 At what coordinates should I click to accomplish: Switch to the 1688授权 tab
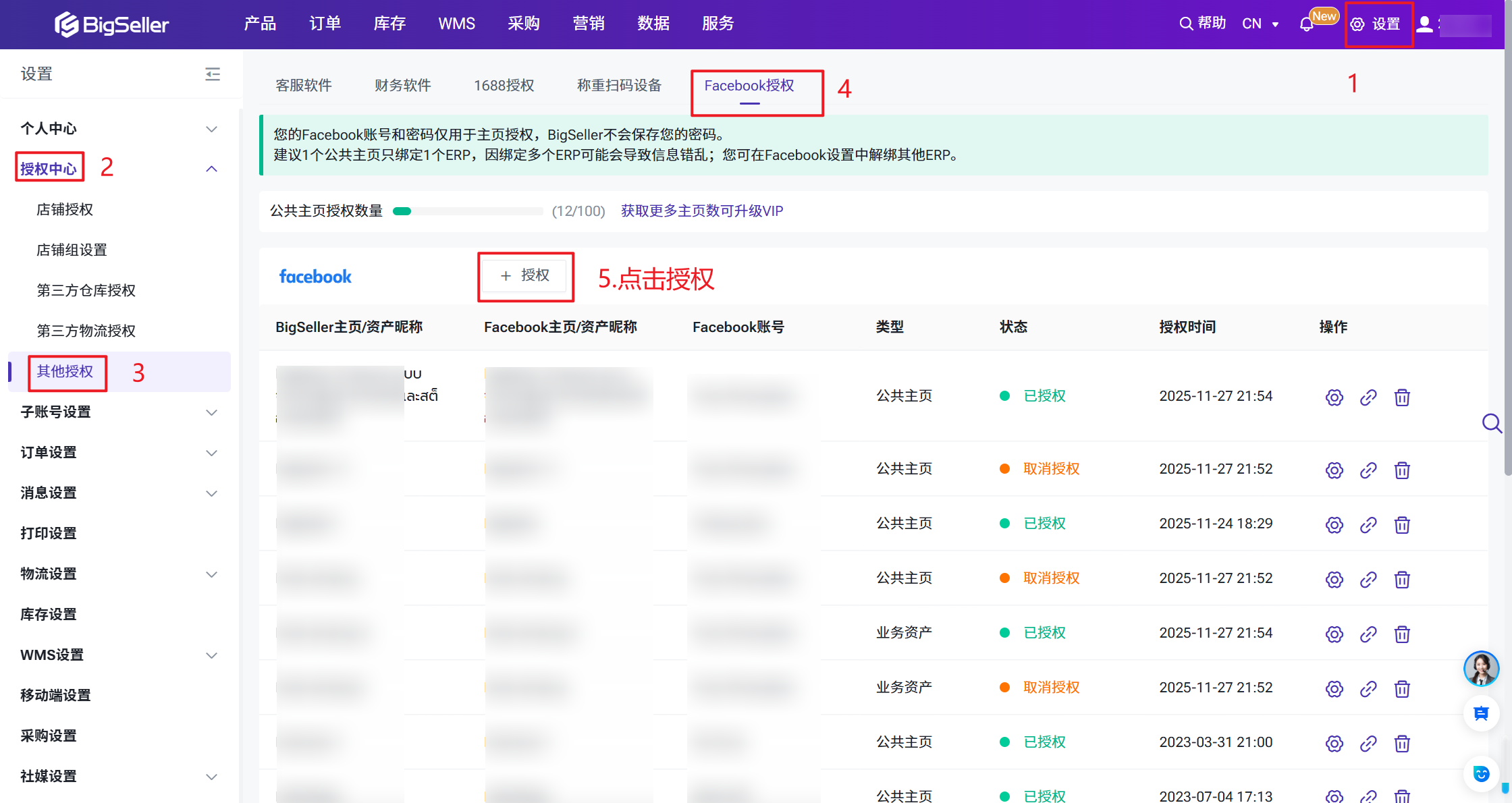pos(504,86)
